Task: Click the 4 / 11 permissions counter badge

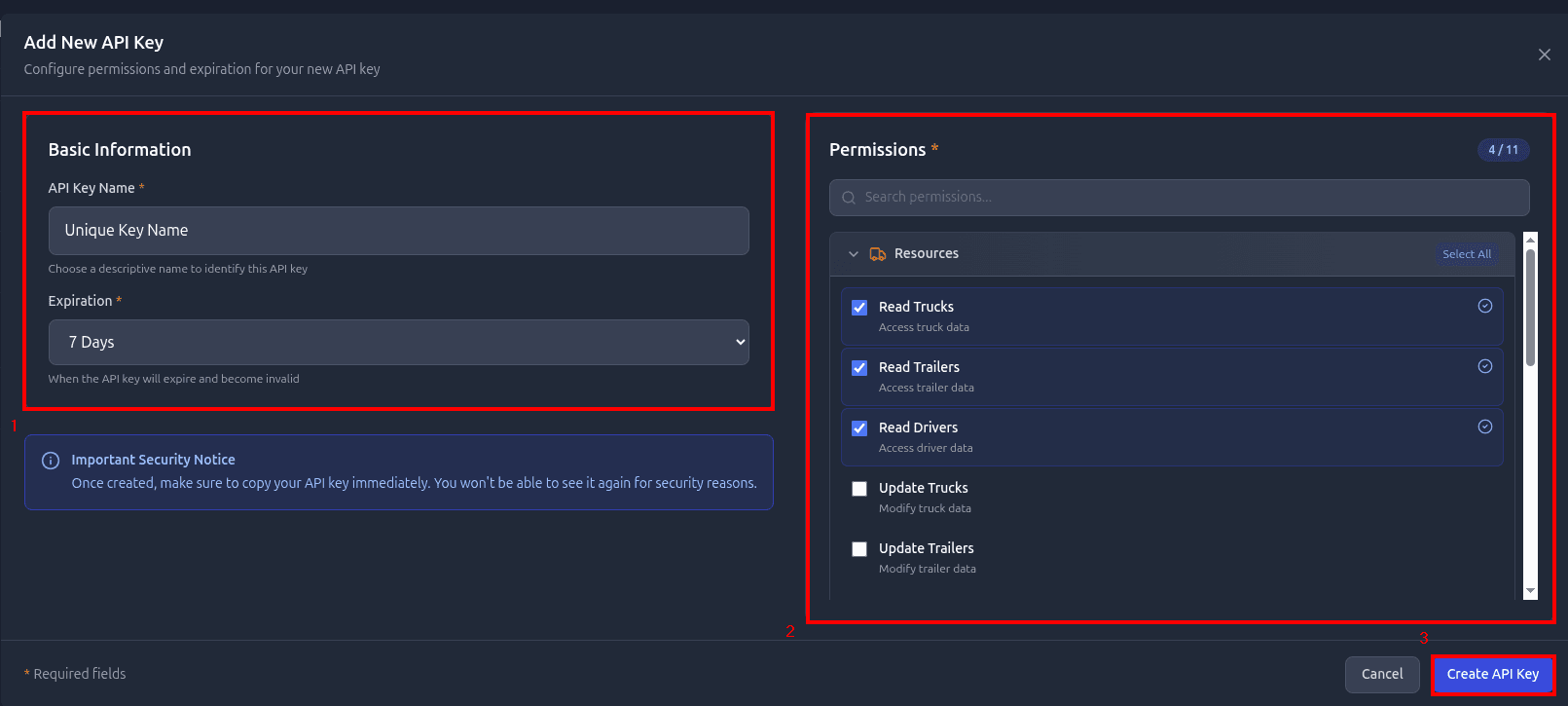Action: pyautogui.click(x=1504, y=150)
